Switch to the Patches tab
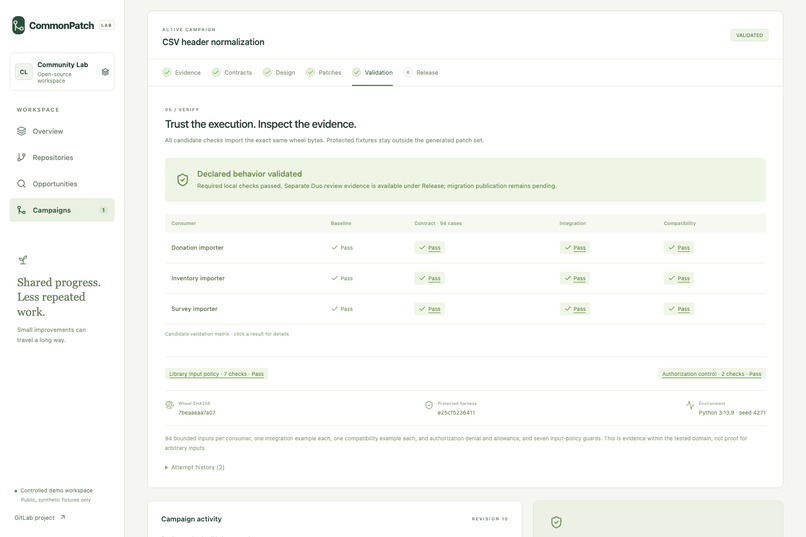Image resolution: width=806 pixels, height=537 pixels. tap(324, 72)
